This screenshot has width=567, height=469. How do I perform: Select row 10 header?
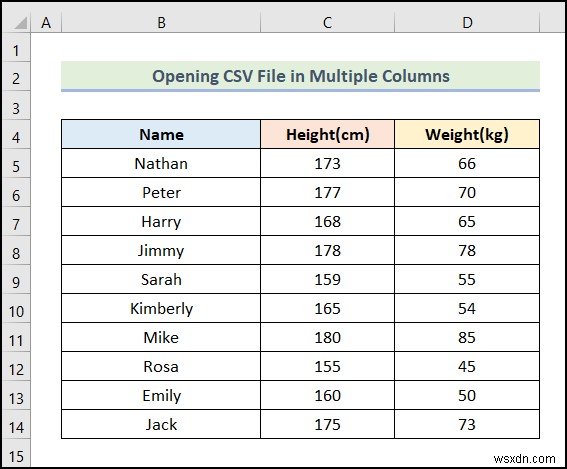click(17, 311)
